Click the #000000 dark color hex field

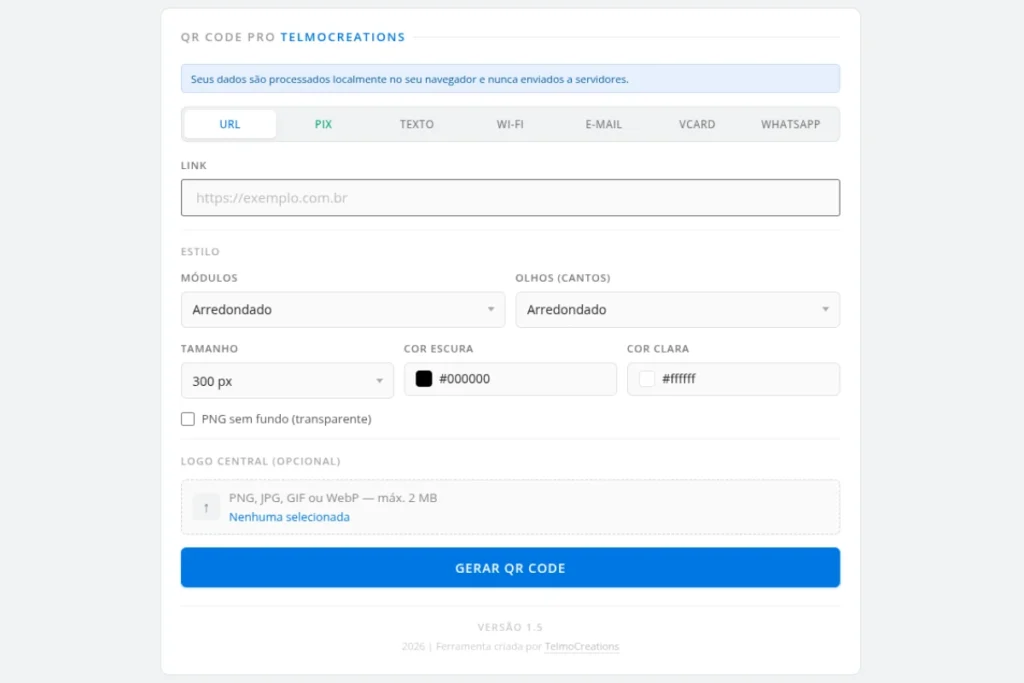pos(520,379)
